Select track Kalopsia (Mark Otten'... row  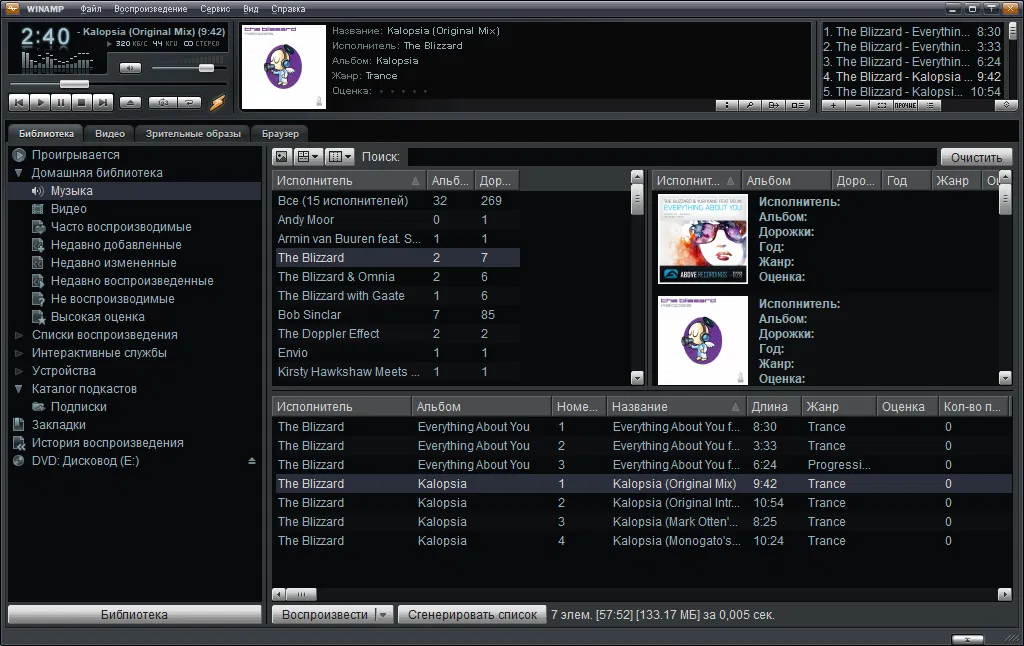coord(642,522)
